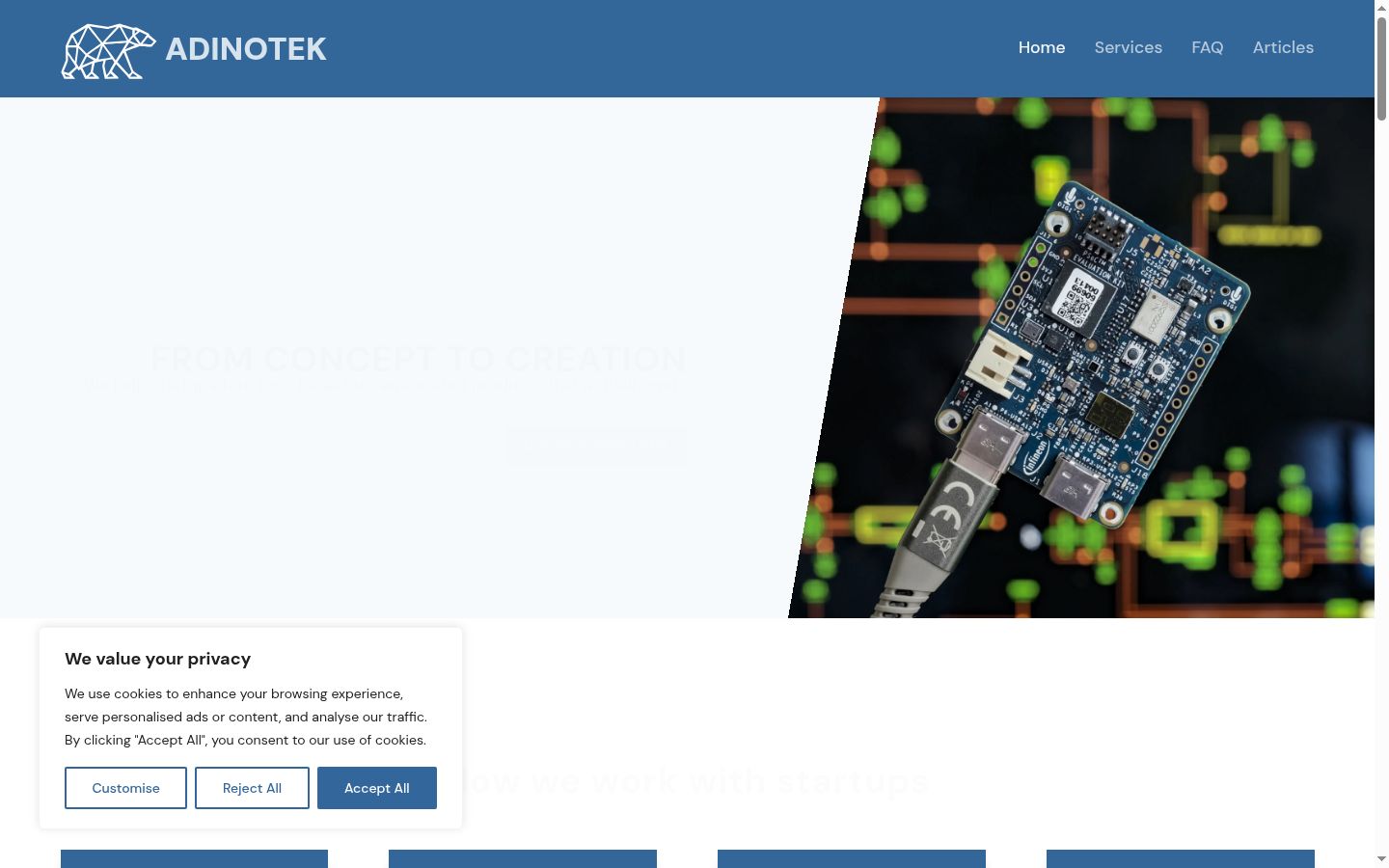Viewport: 1389px width, 868px height.
Task: Click the ADINOTEK brand name text
Action: (x=246, y=49)
